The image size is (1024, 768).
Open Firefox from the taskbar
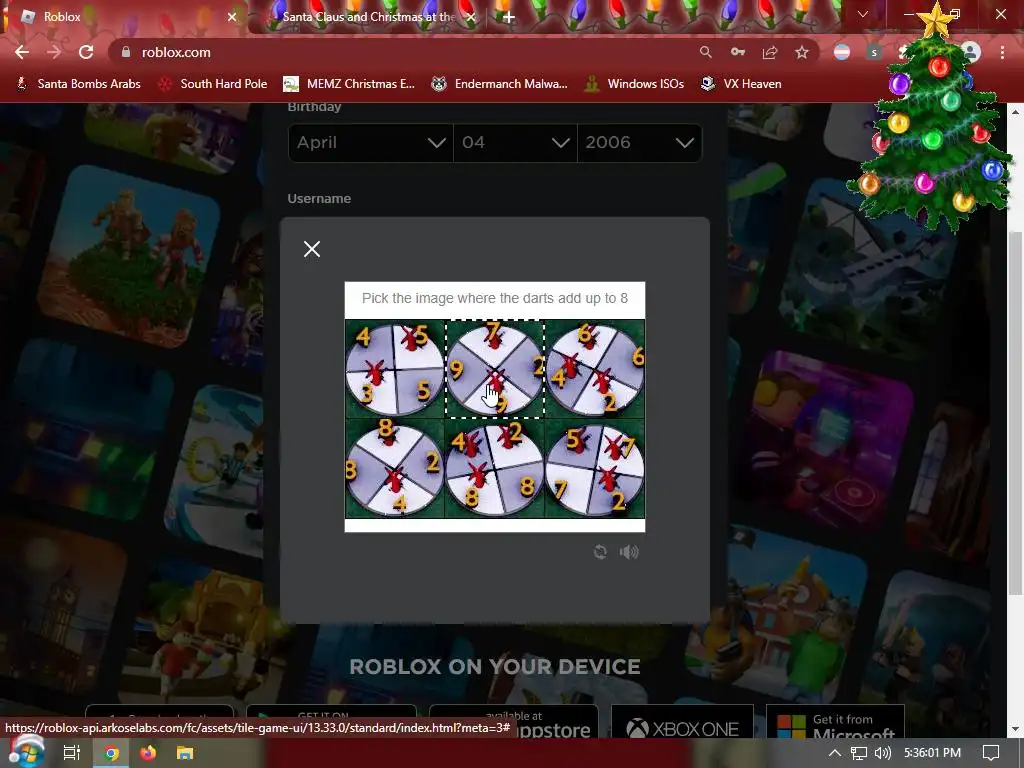pos(148,753)
